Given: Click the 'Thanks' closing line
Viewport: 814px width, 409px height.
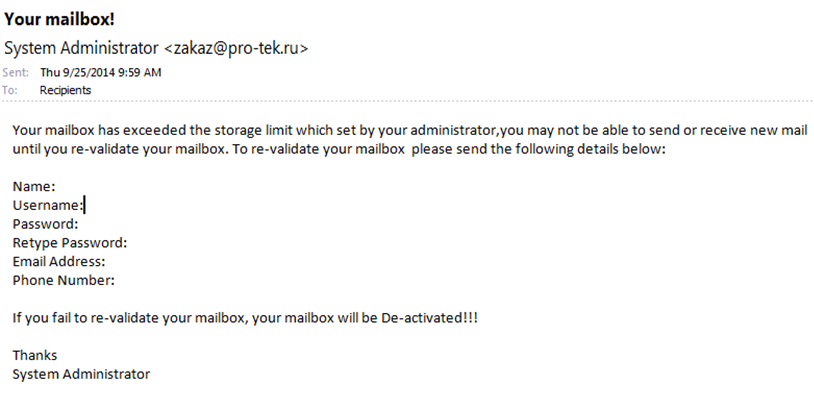Looking at the screenshot, I should 35,355.
